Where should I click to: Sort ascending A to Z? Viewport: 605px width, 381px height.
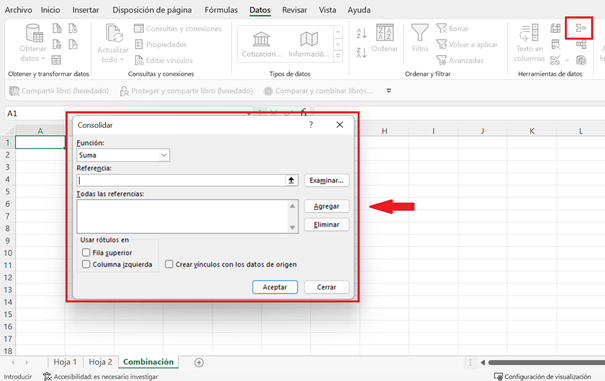click(x=362, y=33)
